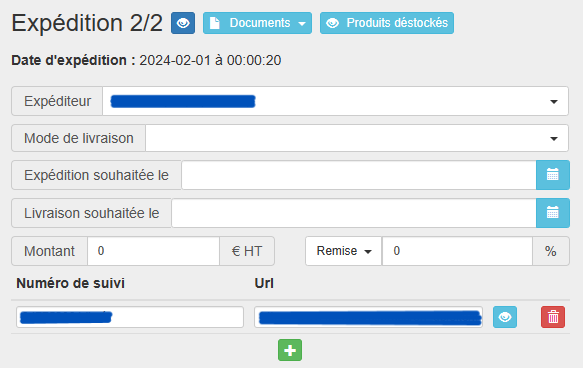Click the Expédition souhaitée le date field
The image size is (583, 368).
coord(359,175)
